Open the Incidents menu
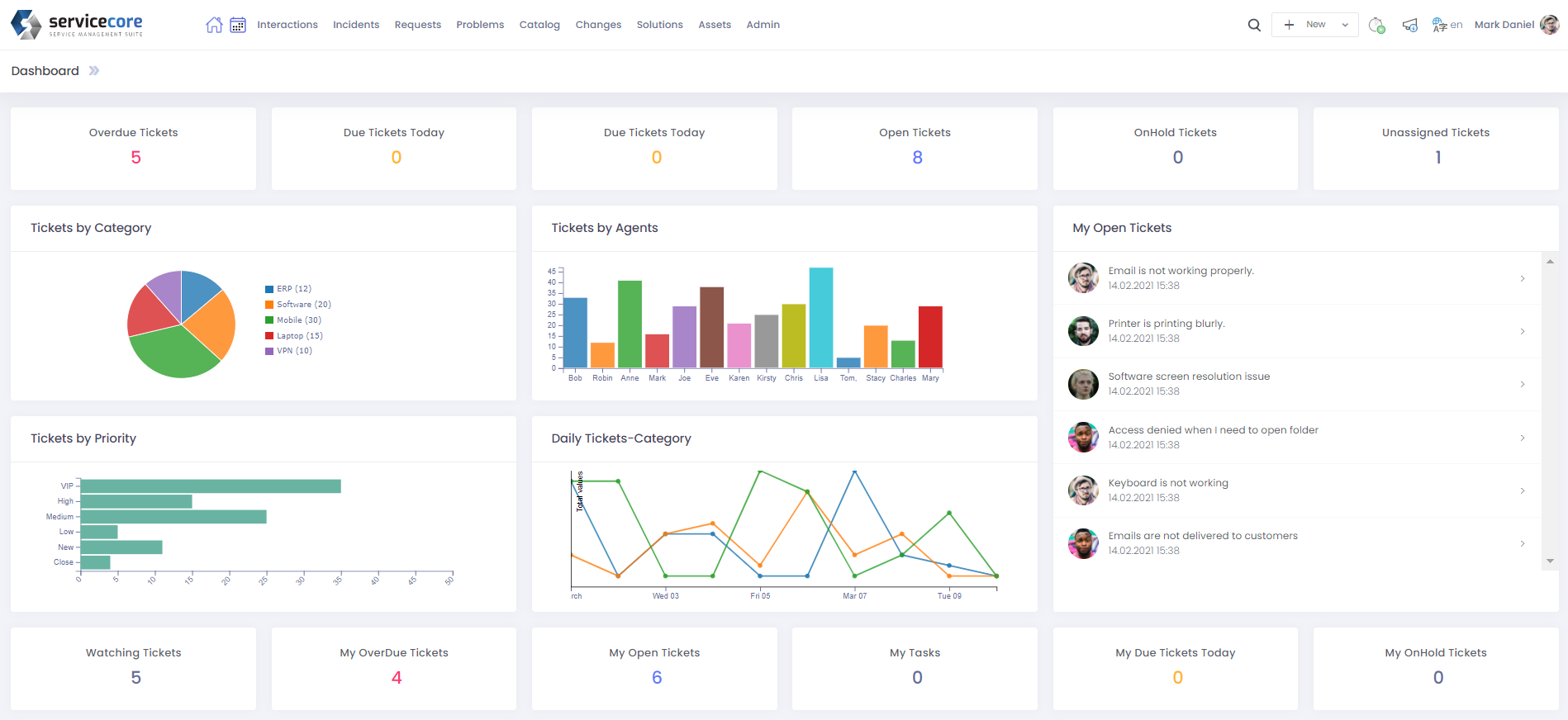Screen dimensions: 1568x720 point(356,25)
